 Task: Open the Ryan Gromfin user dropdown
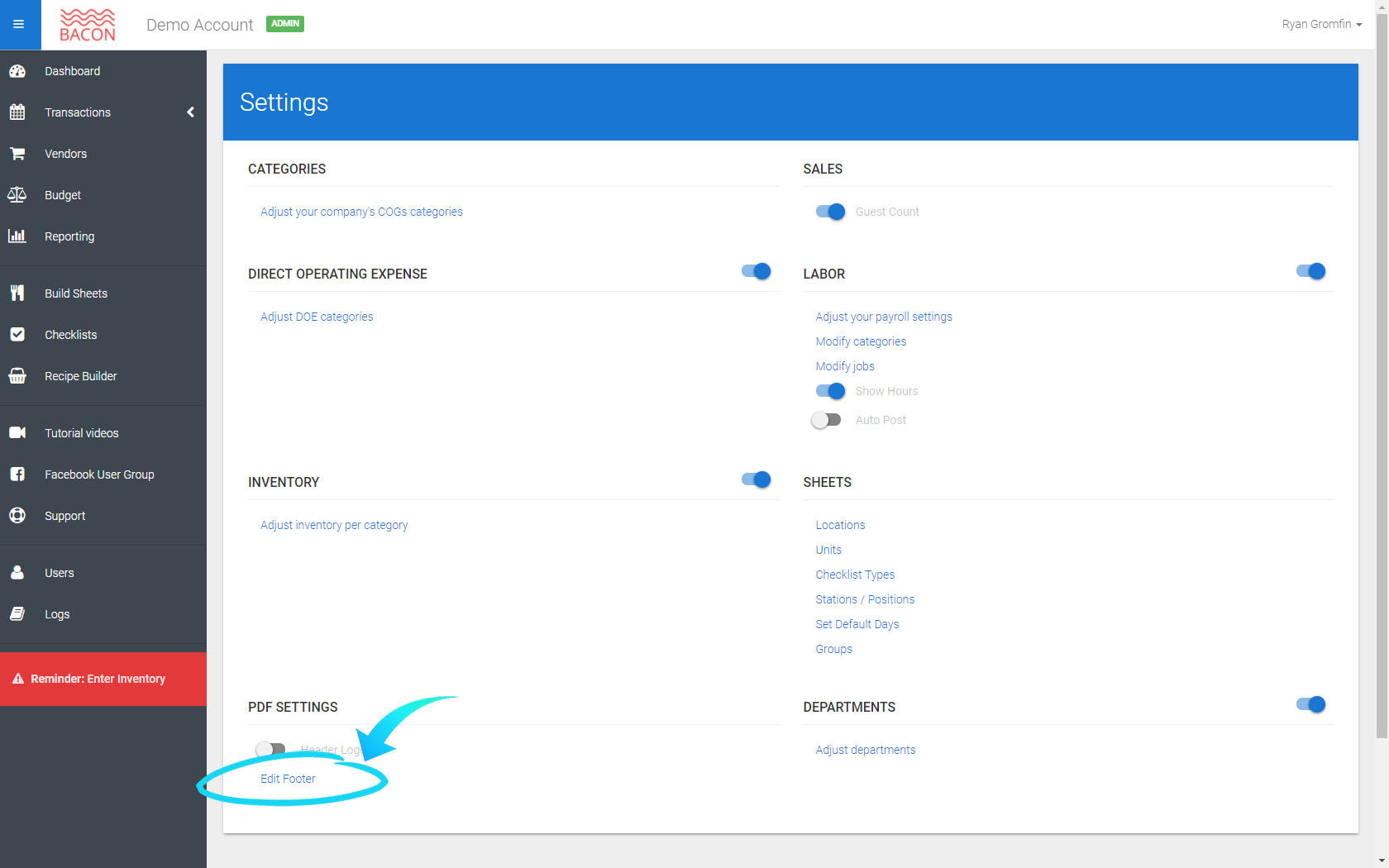tap(1321, 25)
